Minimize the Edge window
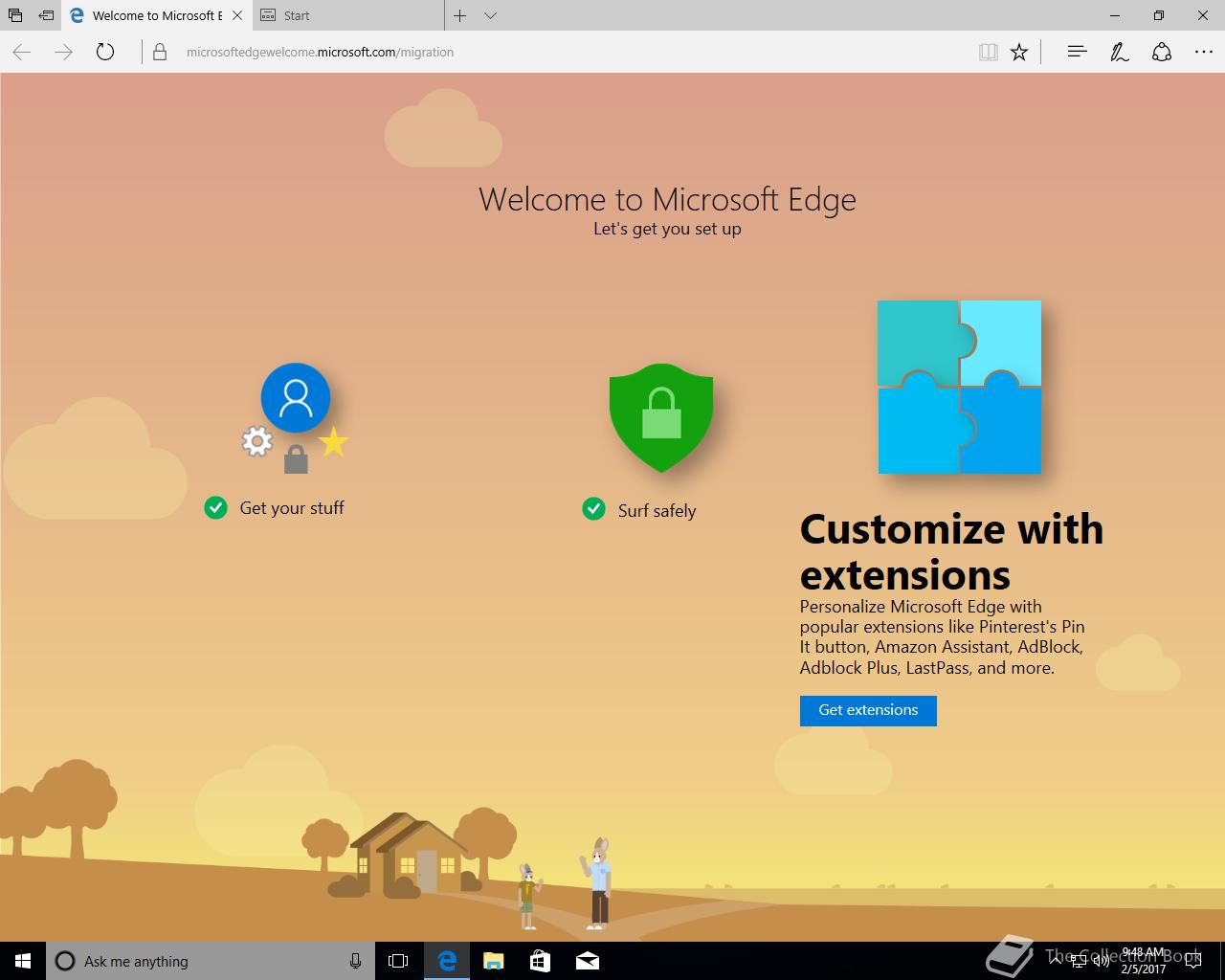 (x=1115, y=15)
